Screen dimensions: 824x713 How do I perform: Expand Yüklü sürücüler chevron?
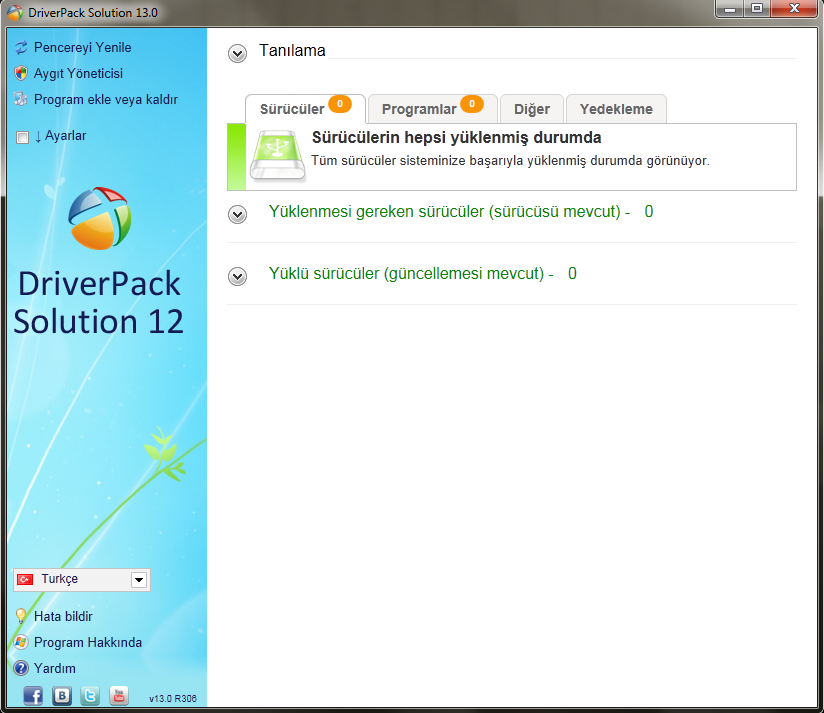238,276
